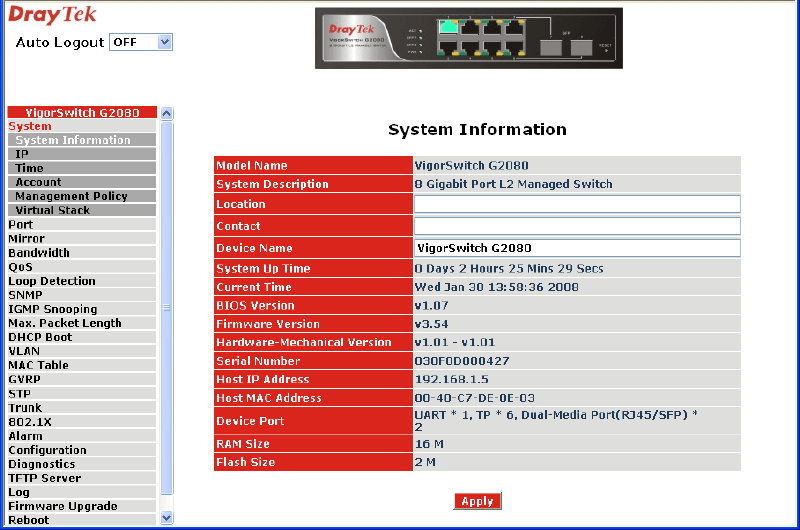Expand the Port menu
800x530 pixels.
pos(82,224)
